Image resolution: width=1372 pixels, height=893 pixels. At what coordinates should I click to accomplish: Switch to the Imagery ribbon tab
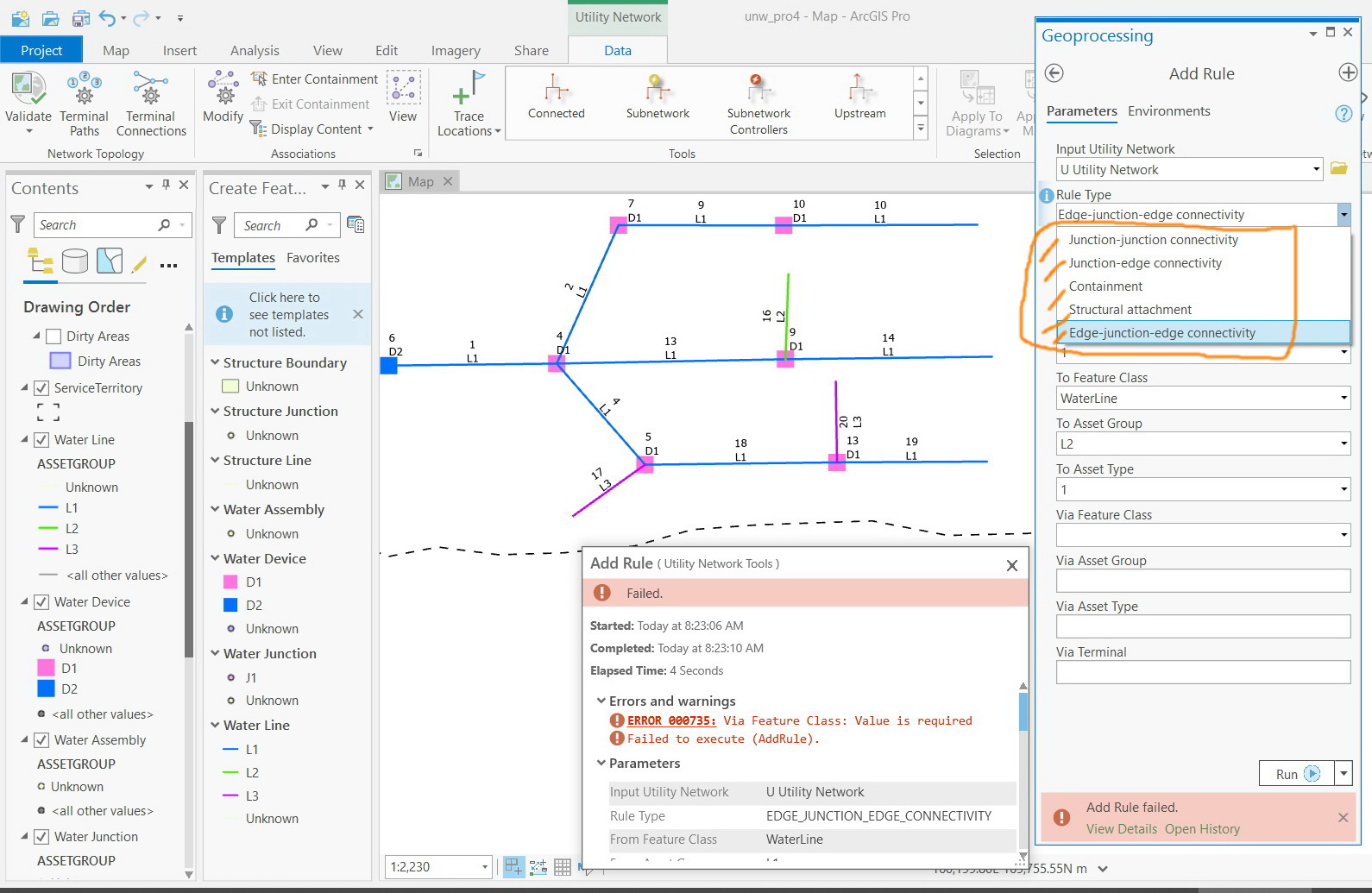[x=456, y=50]
